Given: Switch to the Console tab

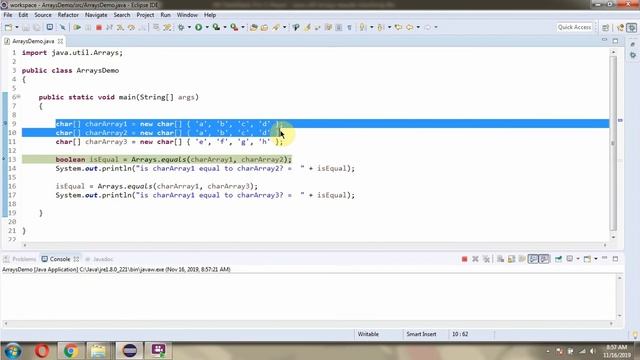Looking at the screenshot, I should 60,259.
